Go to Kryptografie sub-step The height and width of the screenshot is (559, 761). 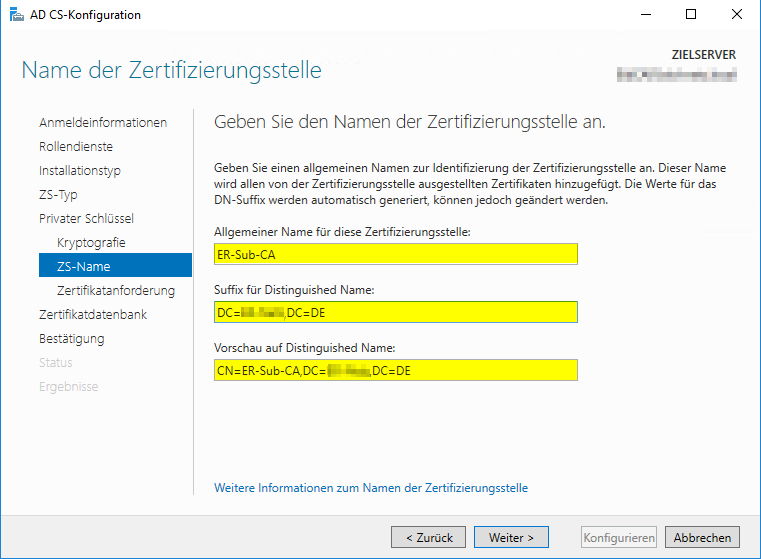[x=91, y=243]
